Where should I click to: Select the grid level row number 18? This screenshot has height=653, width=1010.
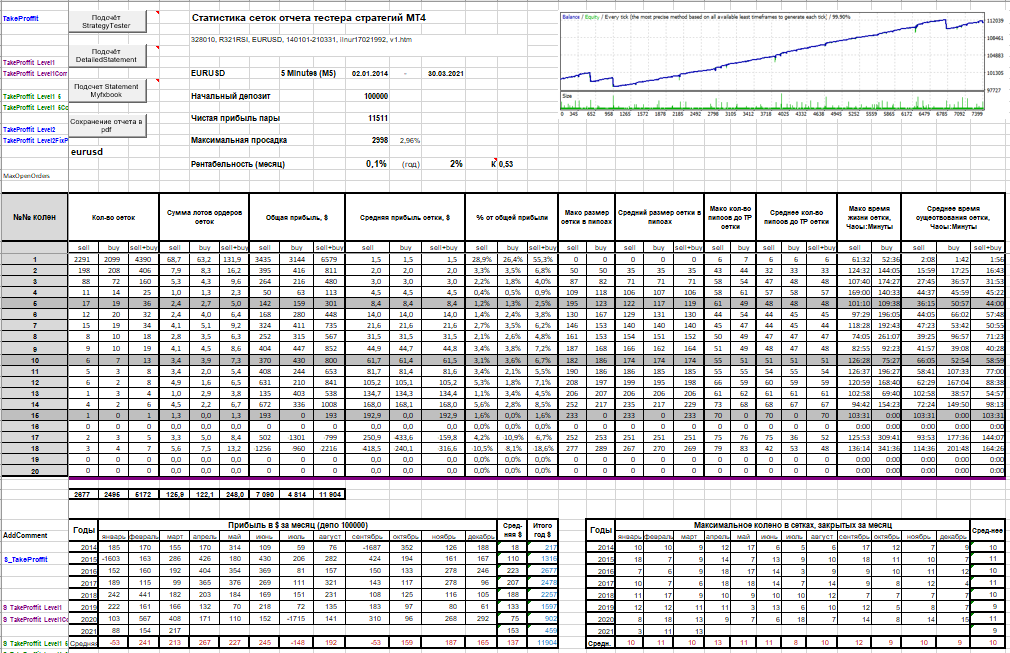35,448
